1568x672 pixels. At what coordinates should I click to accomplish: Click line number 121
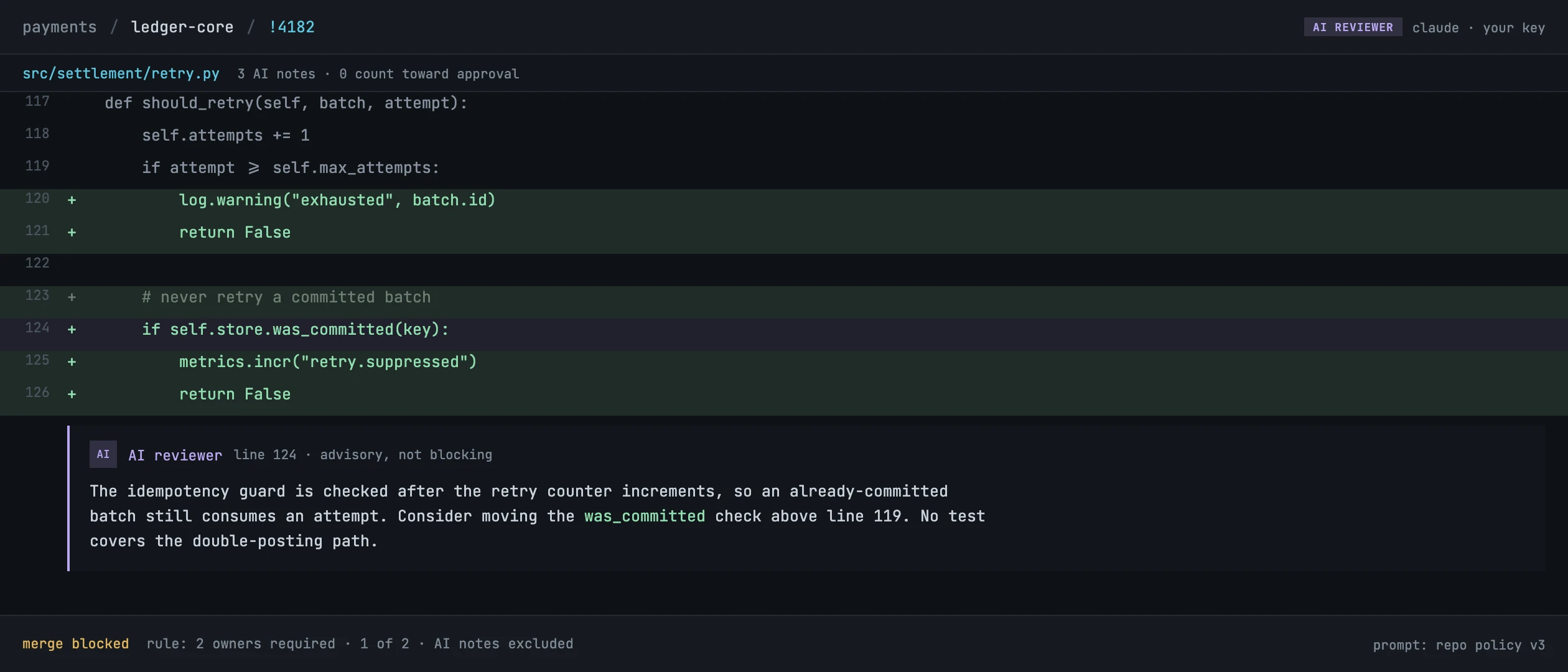click(37, 231)
